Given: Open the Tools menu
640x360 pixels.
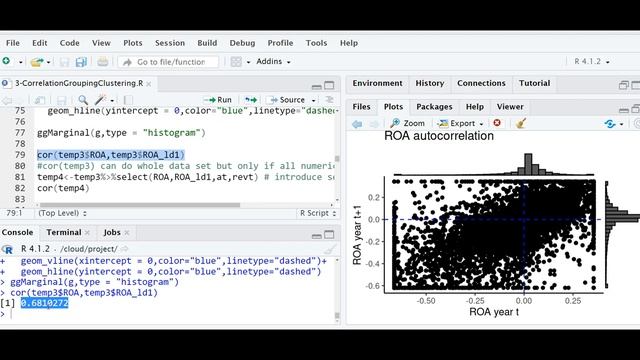Looking at the screenshot, I should click(x=316, y=43).
